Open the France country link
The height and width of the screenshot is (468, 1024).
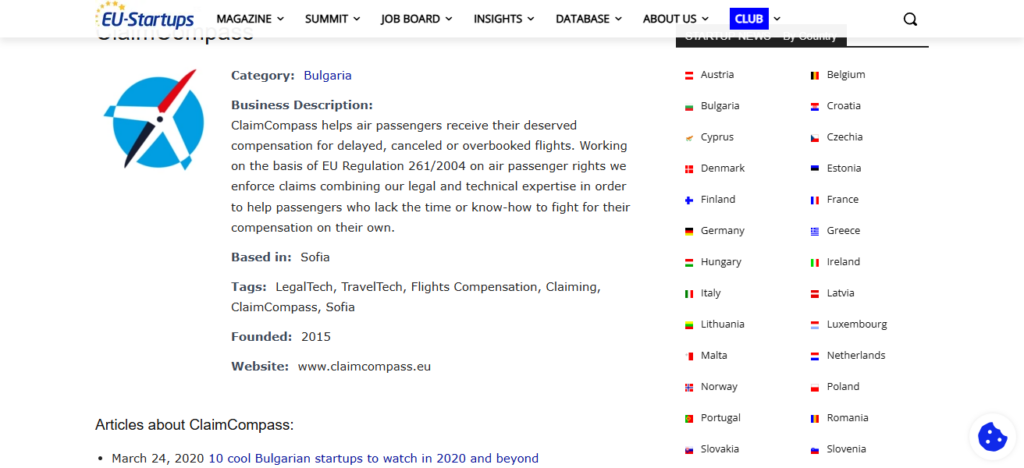[842, 199]
